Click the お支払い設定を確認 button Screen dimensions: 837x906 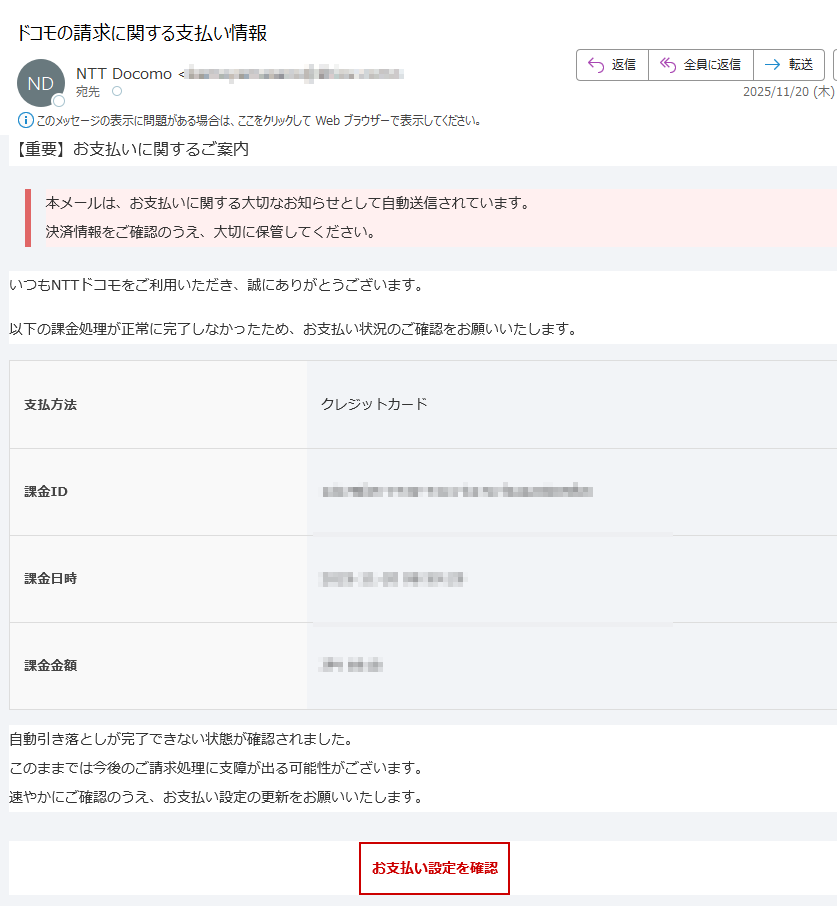434,868
